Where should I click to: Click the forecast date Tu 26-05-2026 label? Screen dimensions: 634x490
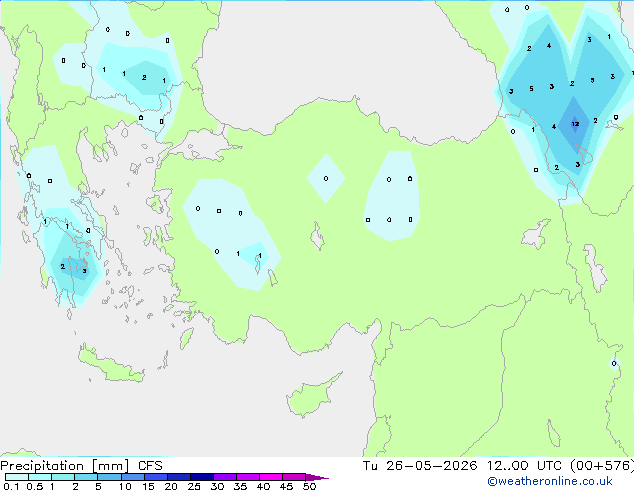(420, 466)
